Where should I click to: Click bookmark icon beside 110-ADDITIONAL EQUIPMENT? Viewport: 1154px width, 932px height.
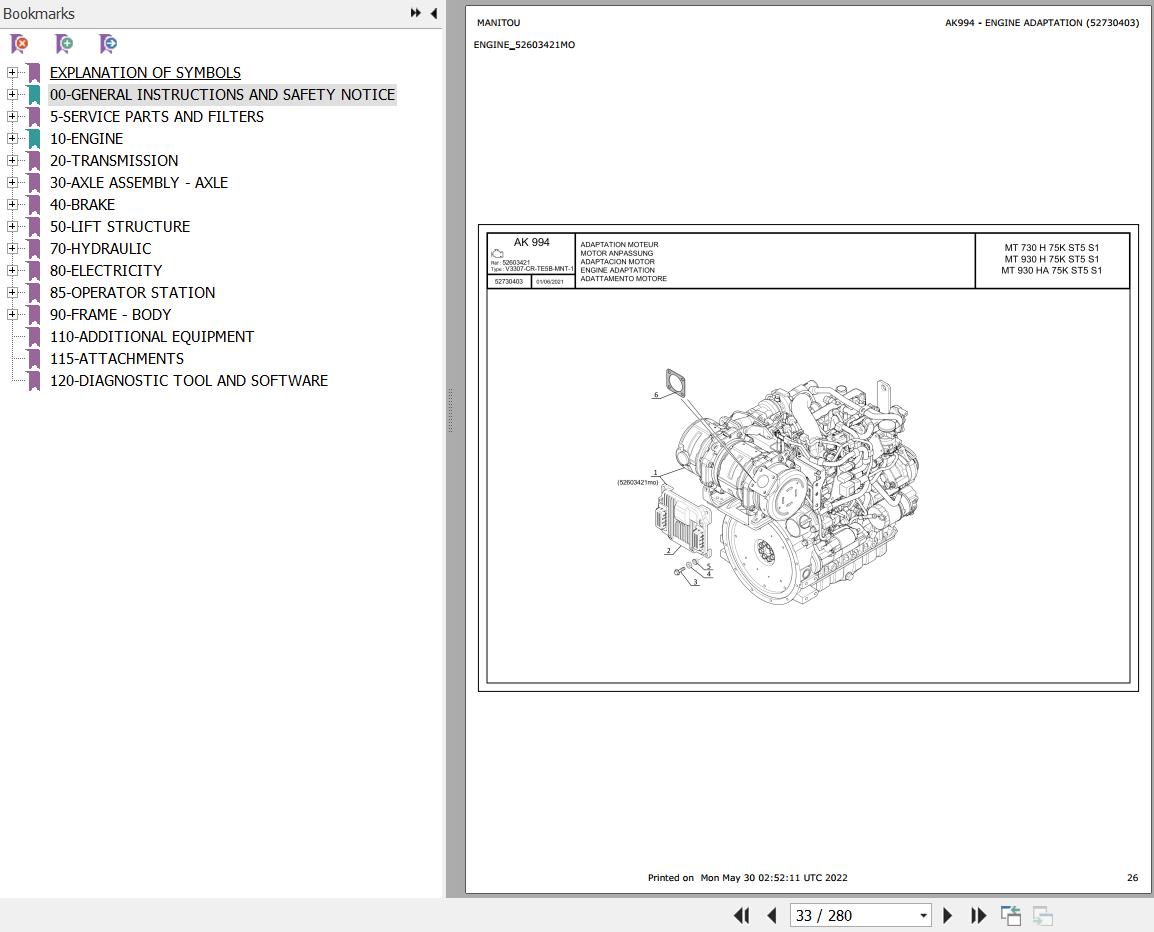(x=34, y=336)
